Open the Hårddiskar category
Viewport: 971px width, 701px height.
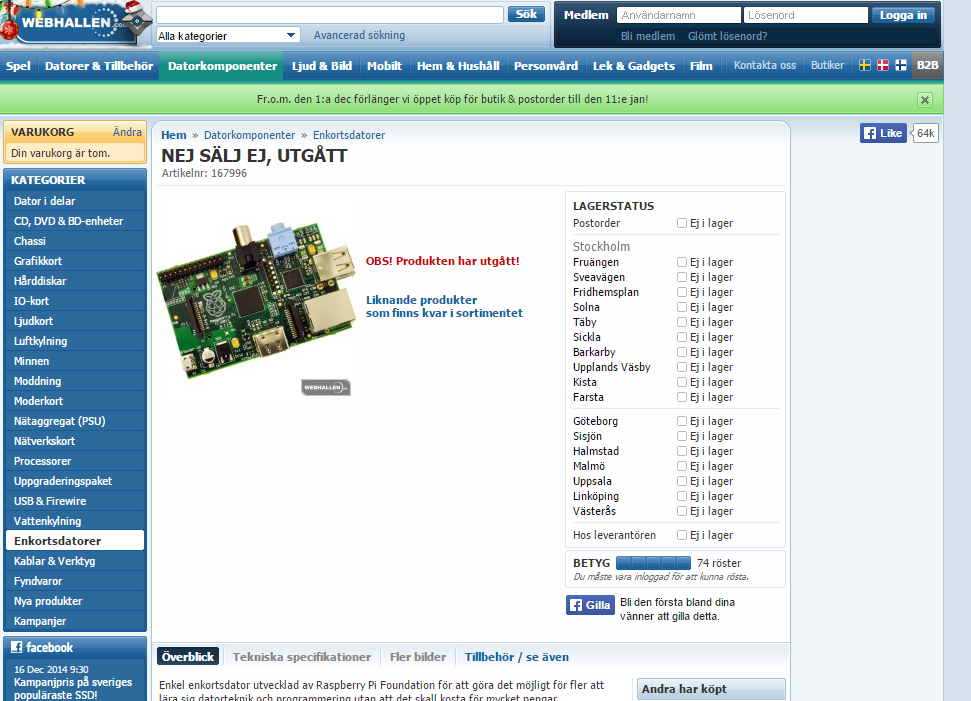[x=75, y=281]
